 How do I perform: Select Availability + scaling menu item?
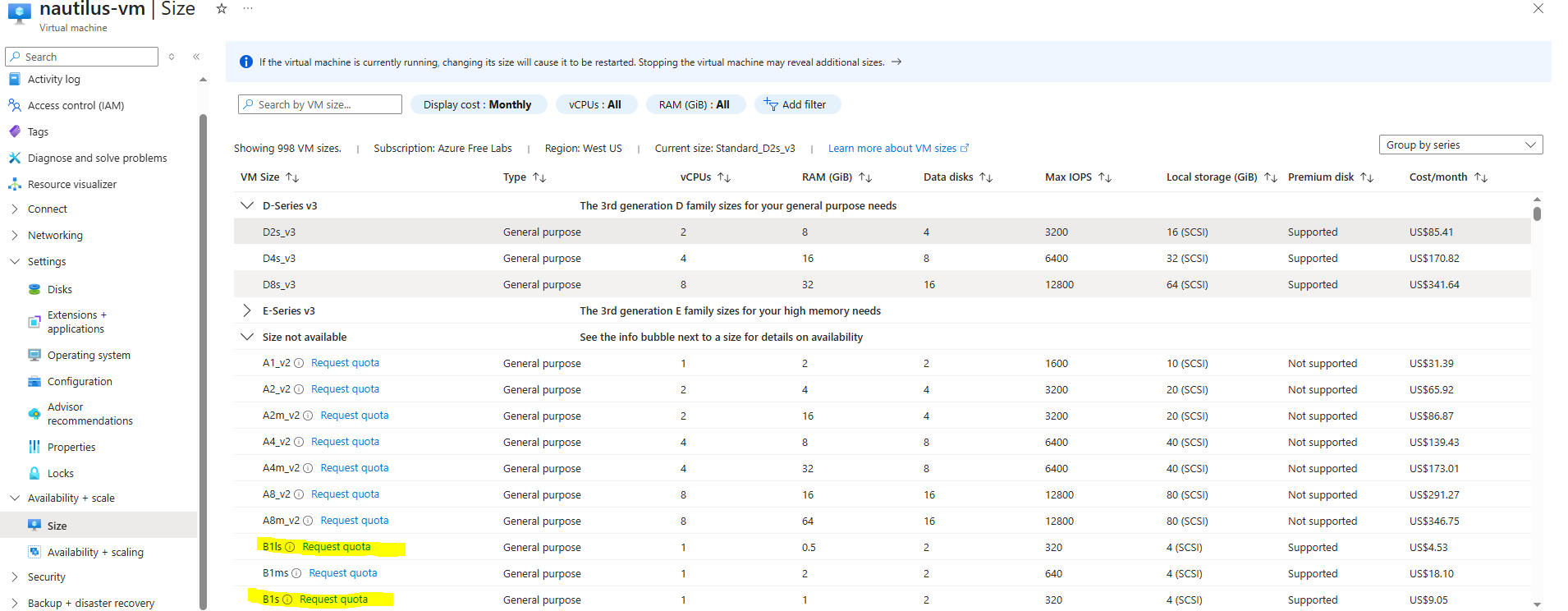[x=95, y=552]
